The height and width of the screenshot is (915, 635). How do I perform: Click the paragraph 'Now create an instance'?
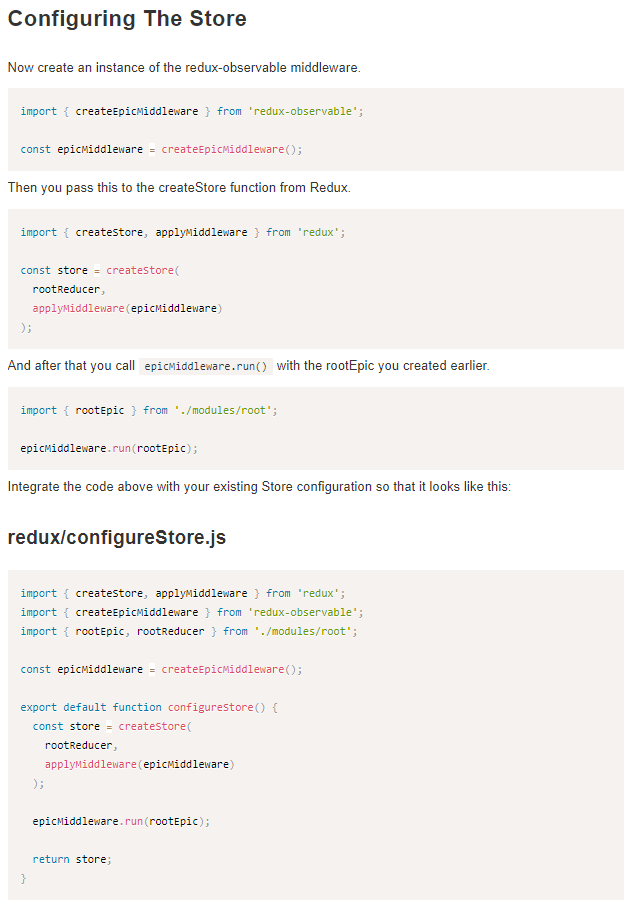coord(183,67)
